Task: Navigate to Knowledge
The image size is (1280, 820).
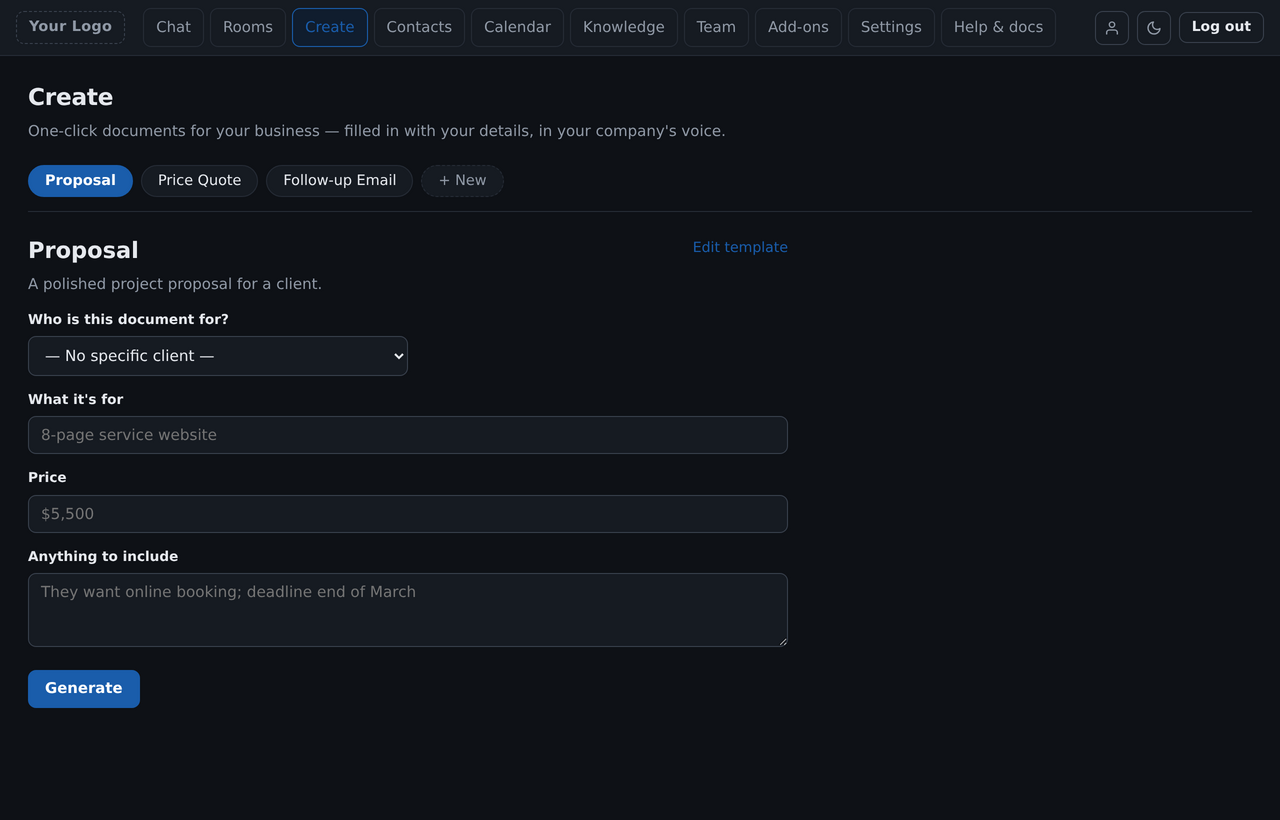Action: [x=624, y=27]
